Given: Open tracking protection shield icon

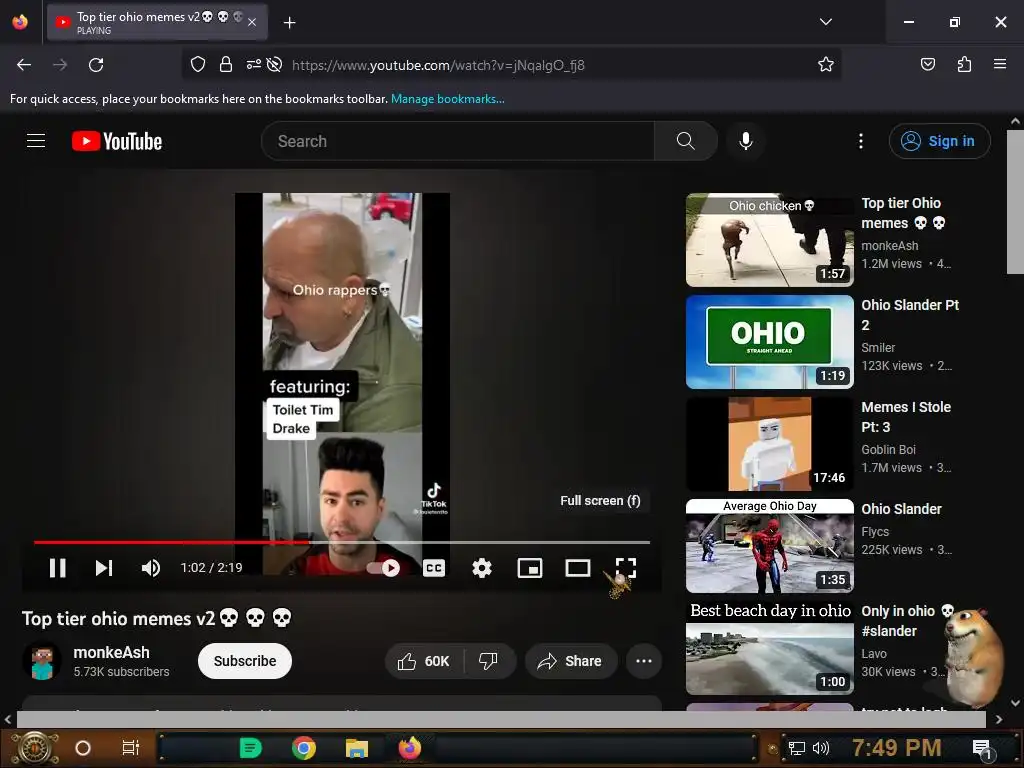Looking at the screenshot, I should (x=198, y=64).
